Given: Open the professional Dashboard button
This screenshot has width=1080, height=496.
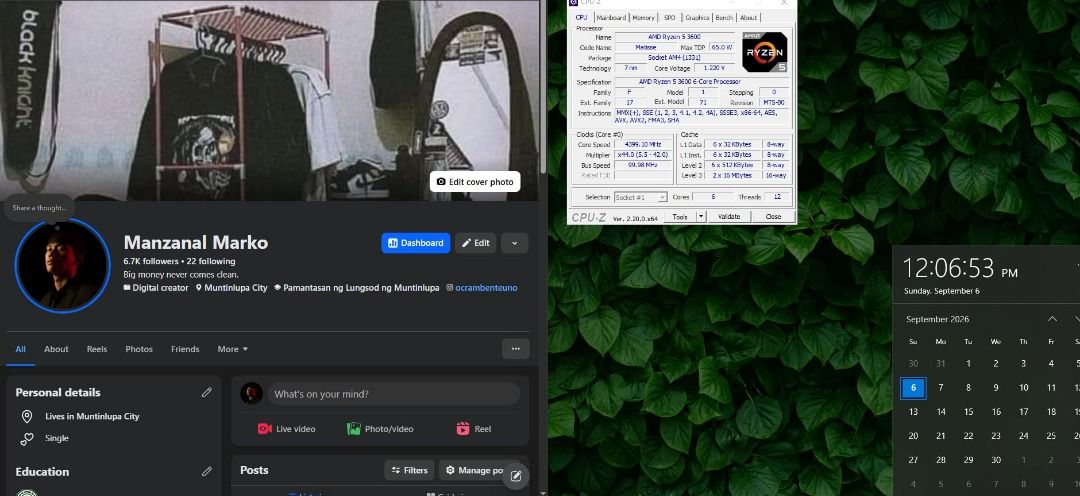Looking at the screenshot, I should pyautogui.click(x=415, y=242).
